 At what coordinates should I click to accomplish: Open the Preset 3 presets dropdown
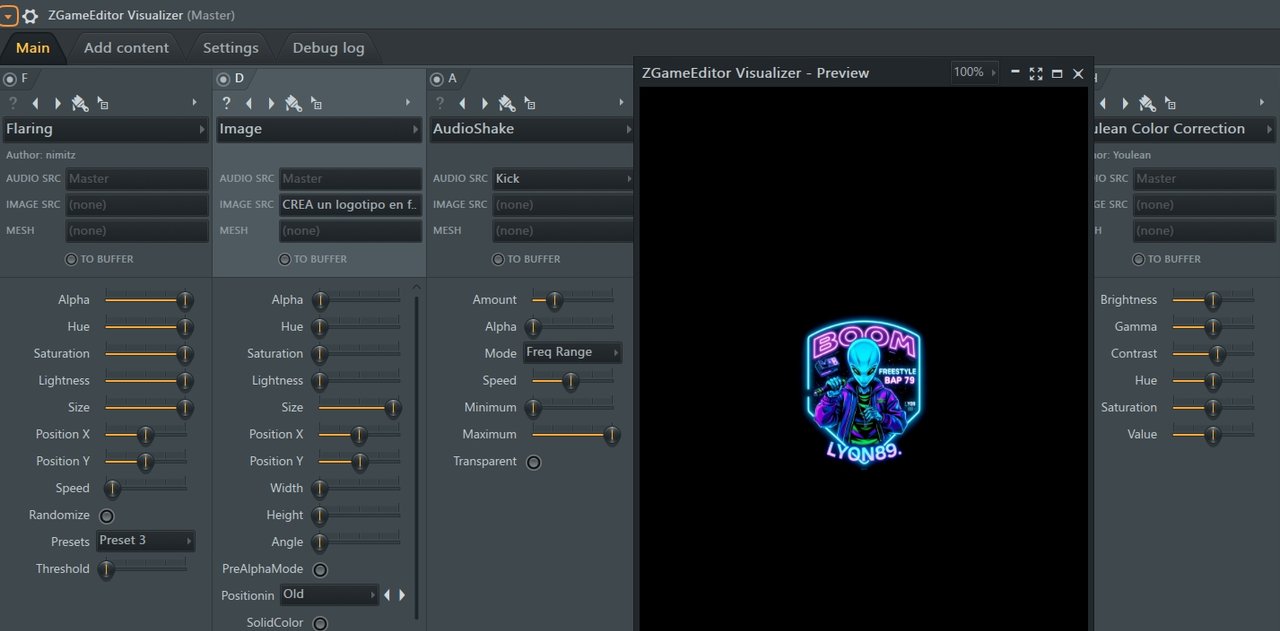coord(146,541)
